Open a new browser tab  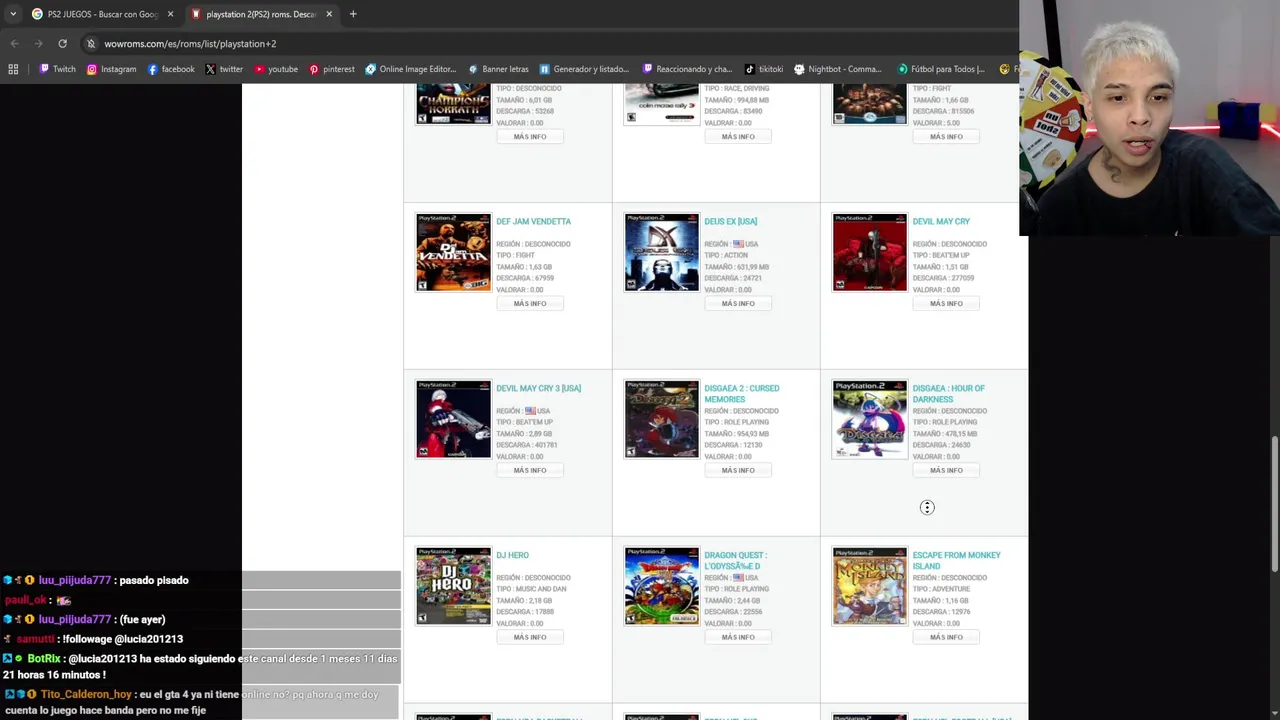(353, 14)
